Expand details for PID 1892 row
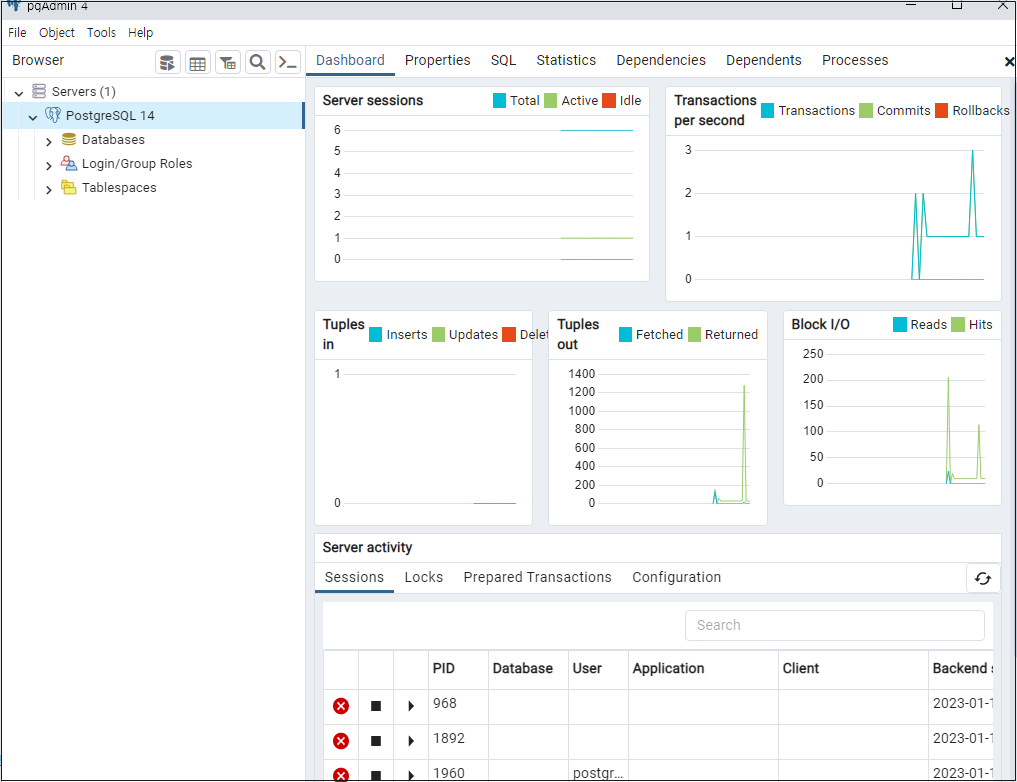 point(411,741)
